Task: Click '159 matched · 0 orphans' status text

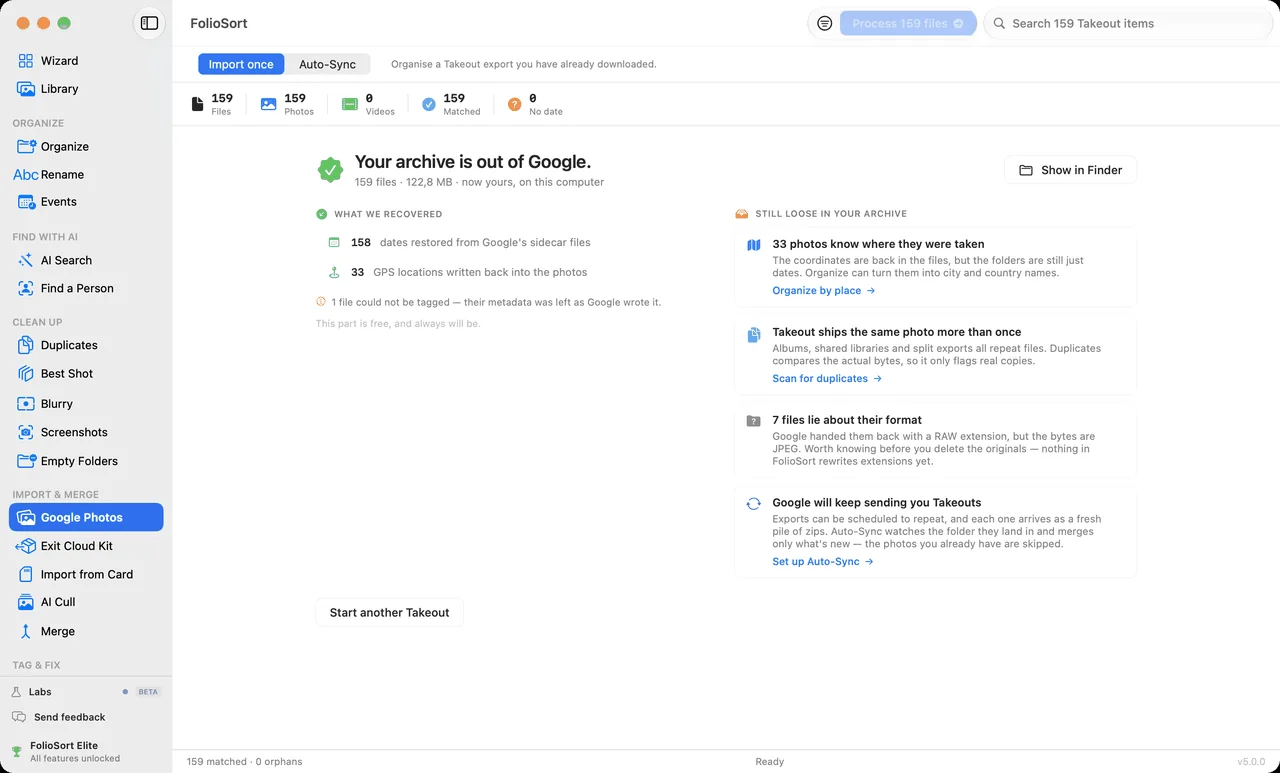Action: coord(244,762)
